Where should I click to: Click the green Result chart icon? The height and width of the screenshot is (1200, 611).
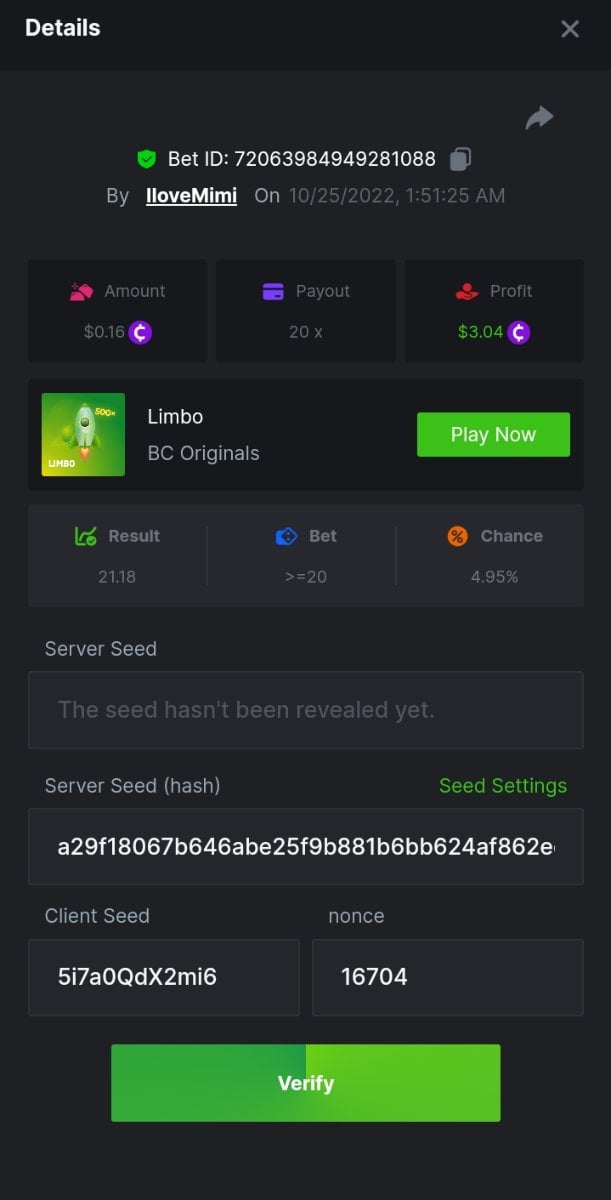pos(86,536)
